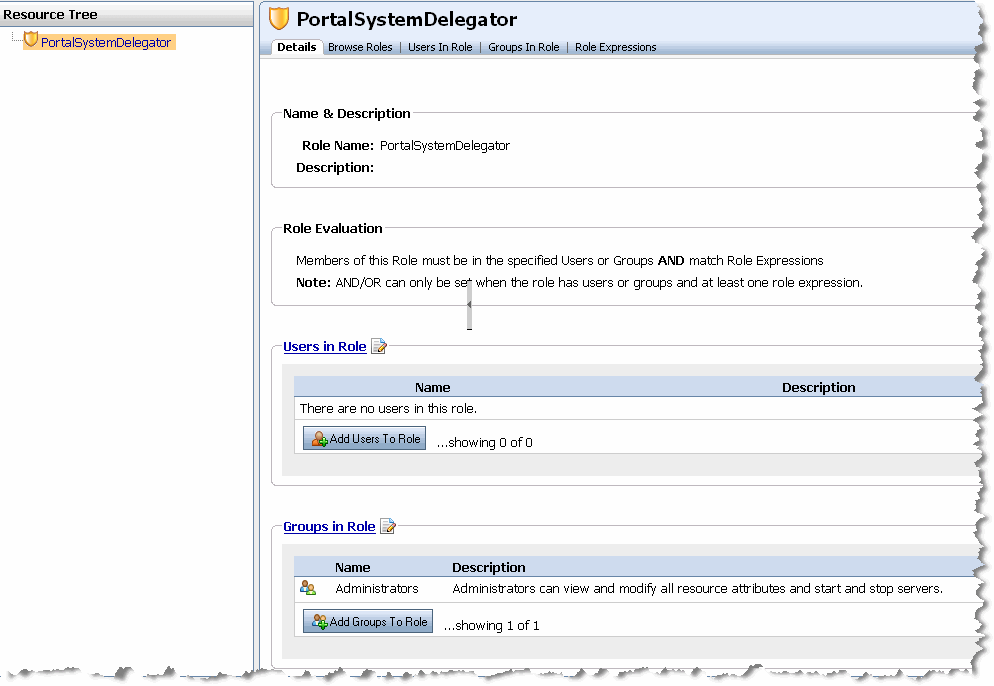Click the Add Groups To Role button
The height and width of the screenshot is (686, 994).
point(367,621)
